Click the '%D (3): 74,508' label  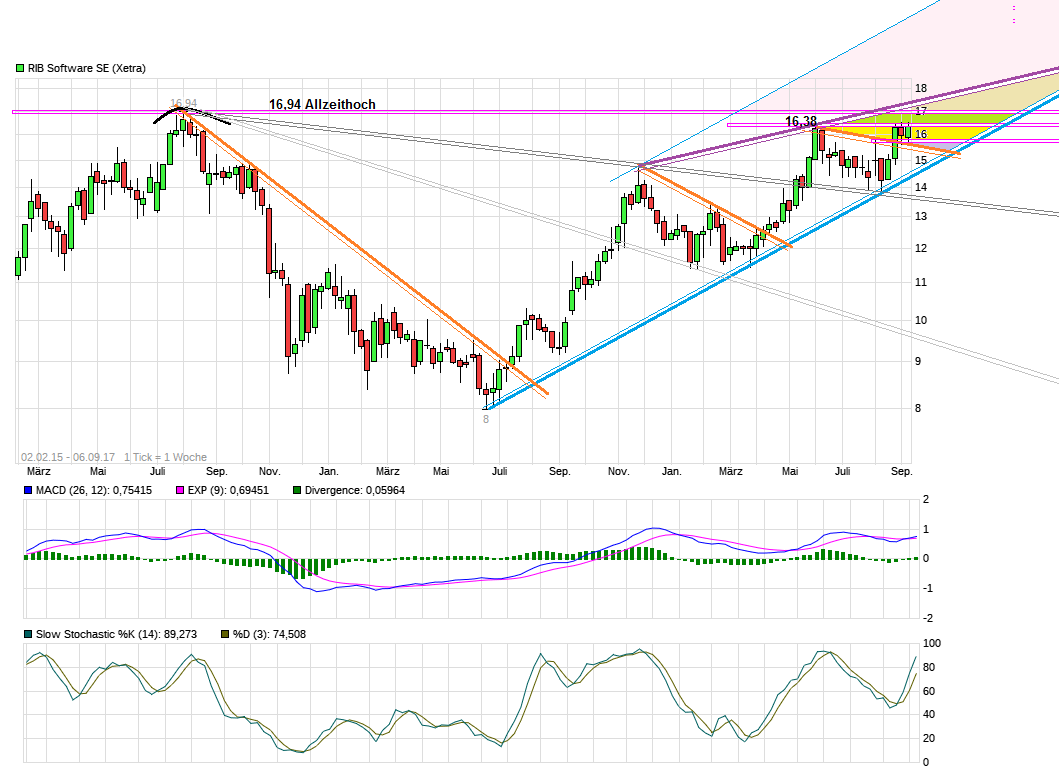coord(269,634)
